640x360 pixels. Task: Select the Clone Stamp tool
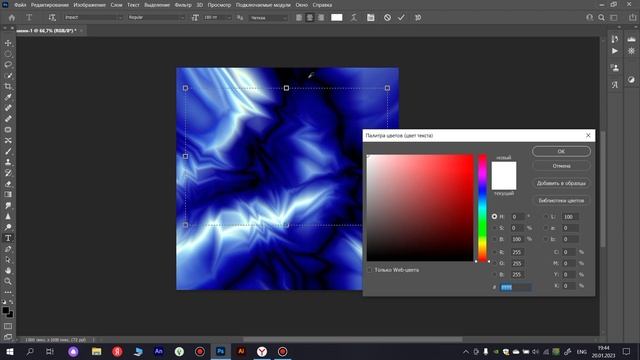(8, 162)
